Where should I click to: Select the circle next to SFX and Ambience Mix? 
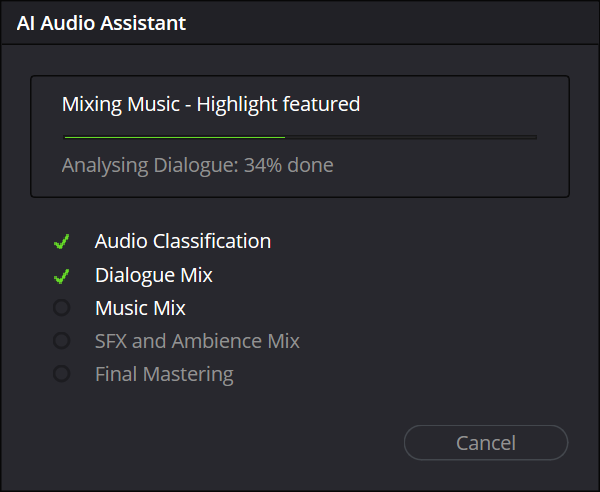62,340
